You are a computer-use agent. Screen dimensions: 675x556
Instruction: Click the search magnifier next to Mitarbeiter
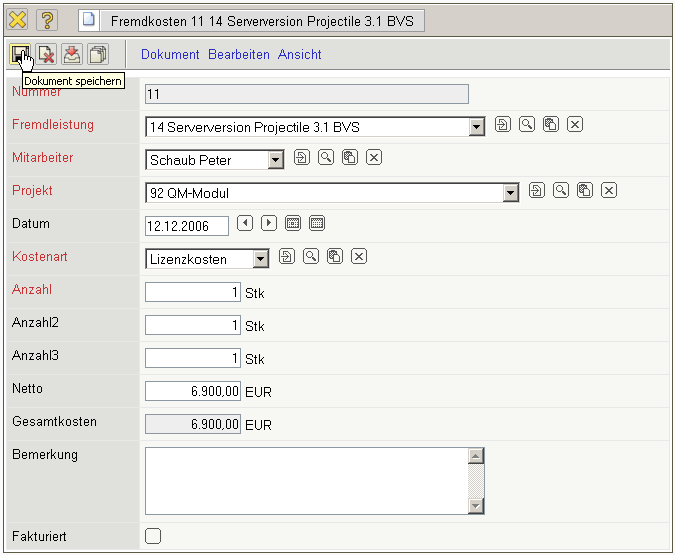[325, 158]
